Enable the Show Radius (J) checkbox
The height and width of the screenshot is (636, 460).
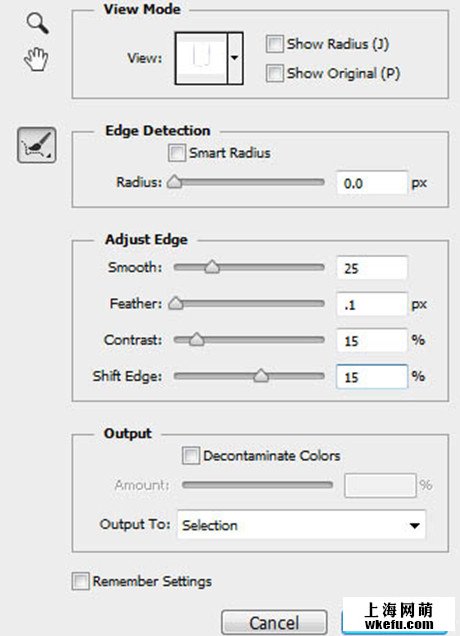click(274, 44)
